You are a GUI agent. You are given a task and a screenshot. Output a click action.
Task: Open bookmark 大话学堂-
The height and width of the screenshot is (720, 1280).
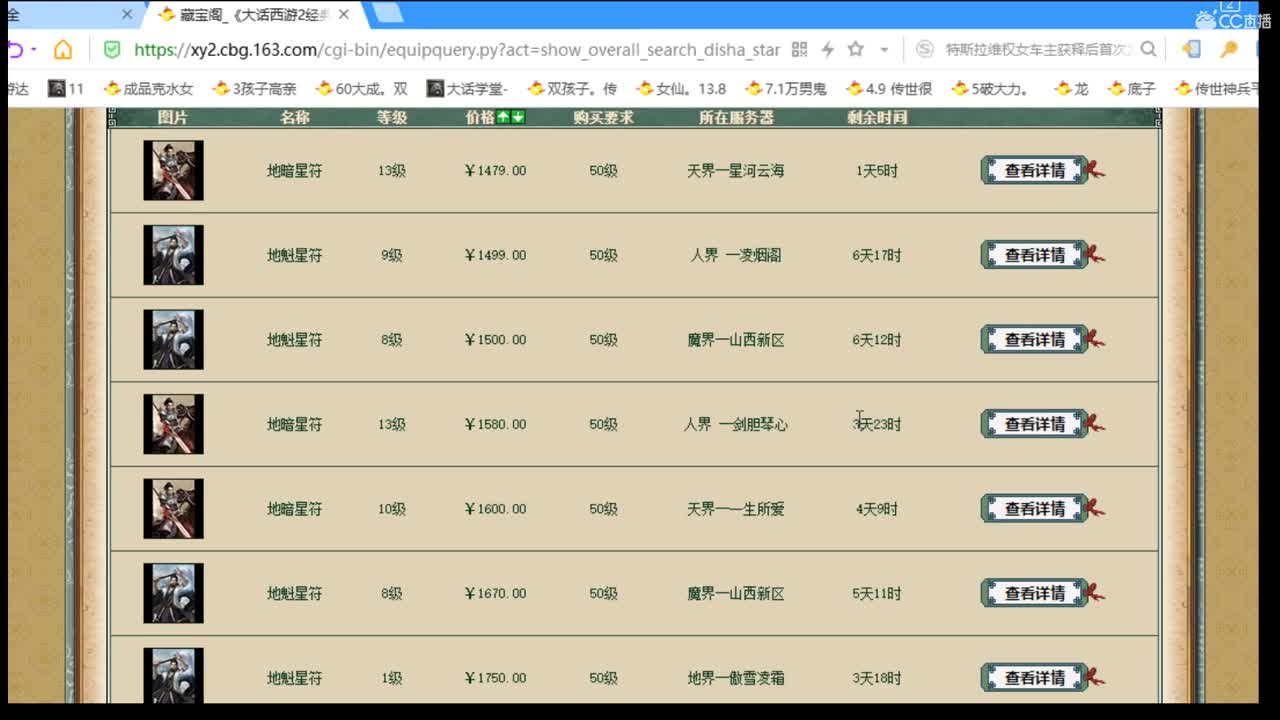pyautogui.click(x=467, y=89)
